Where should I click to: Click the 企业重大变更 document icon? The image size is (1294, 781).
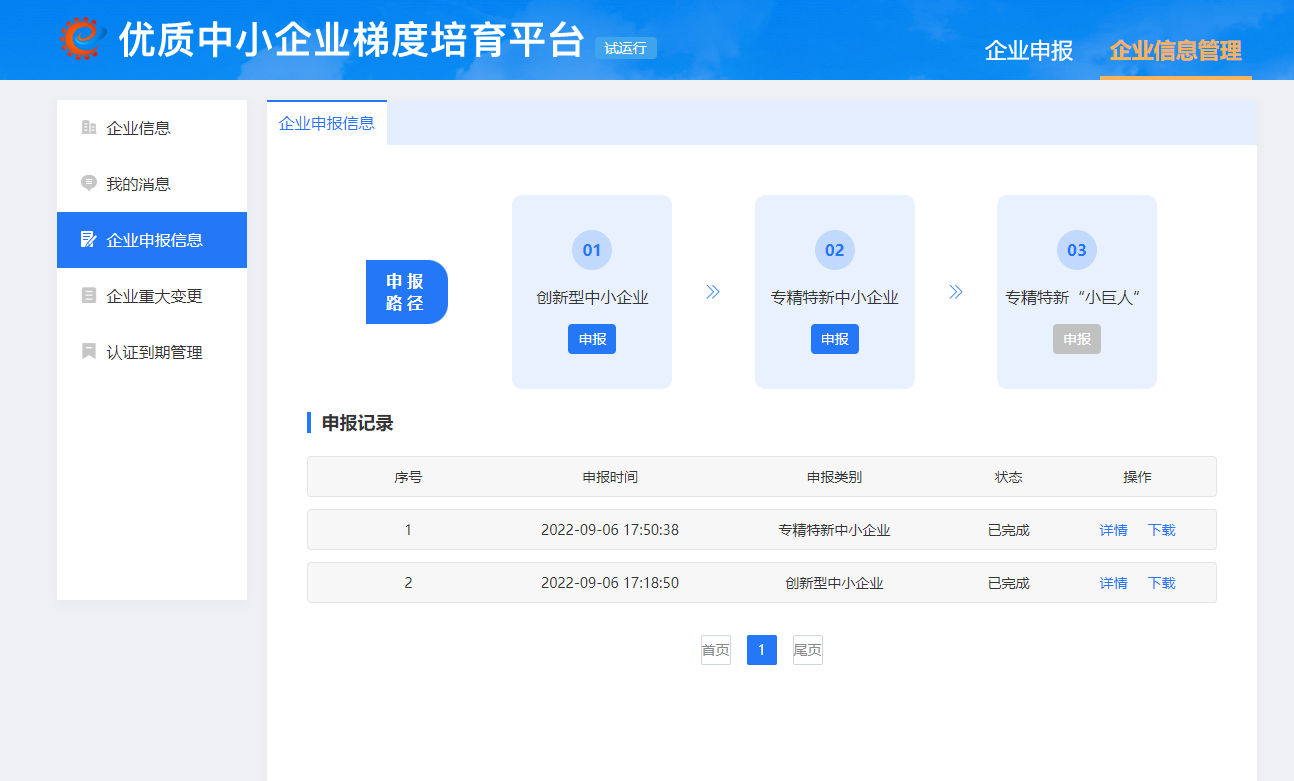click(89, 296)
